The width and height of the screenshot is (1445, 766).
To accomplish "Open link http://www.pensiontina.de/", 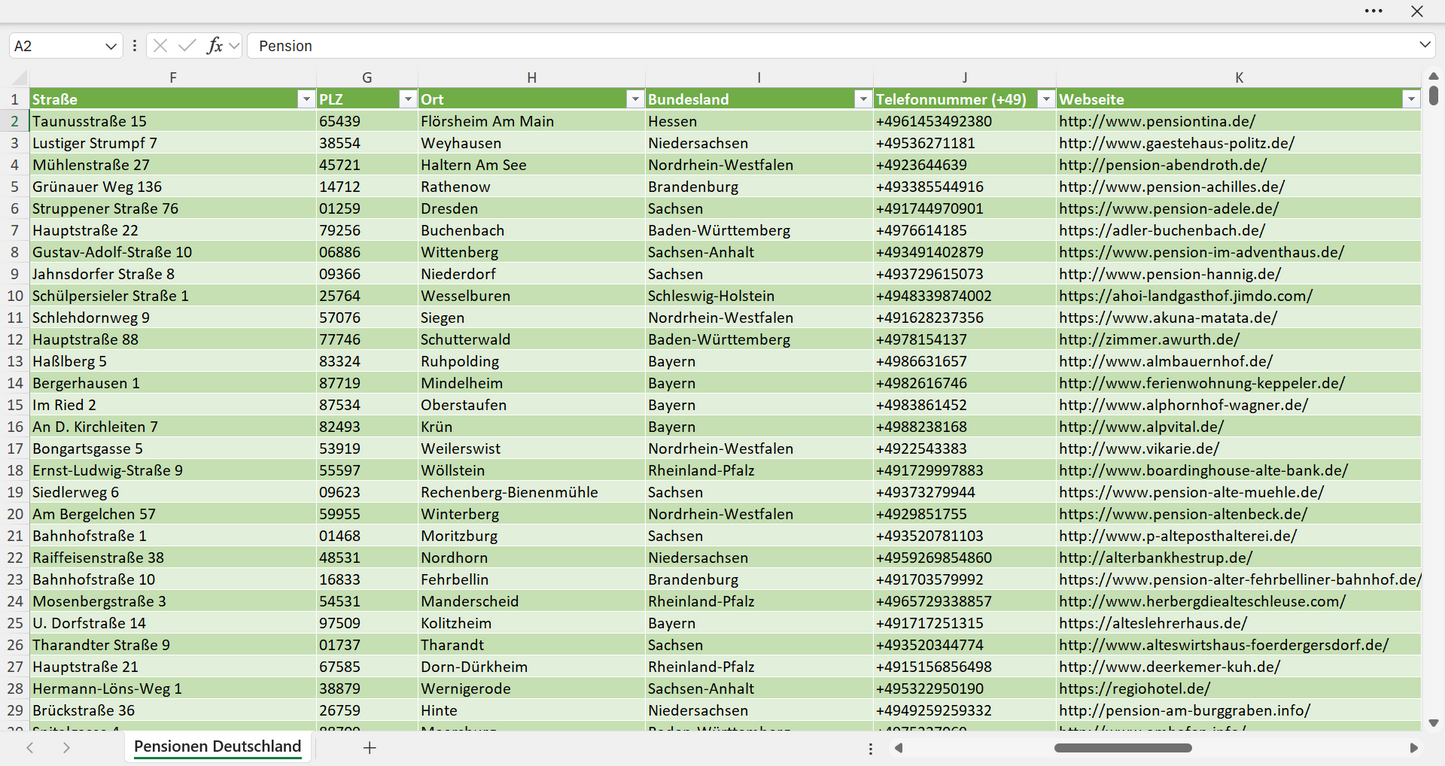I will pyautogui.click(x=1157, y=121).
